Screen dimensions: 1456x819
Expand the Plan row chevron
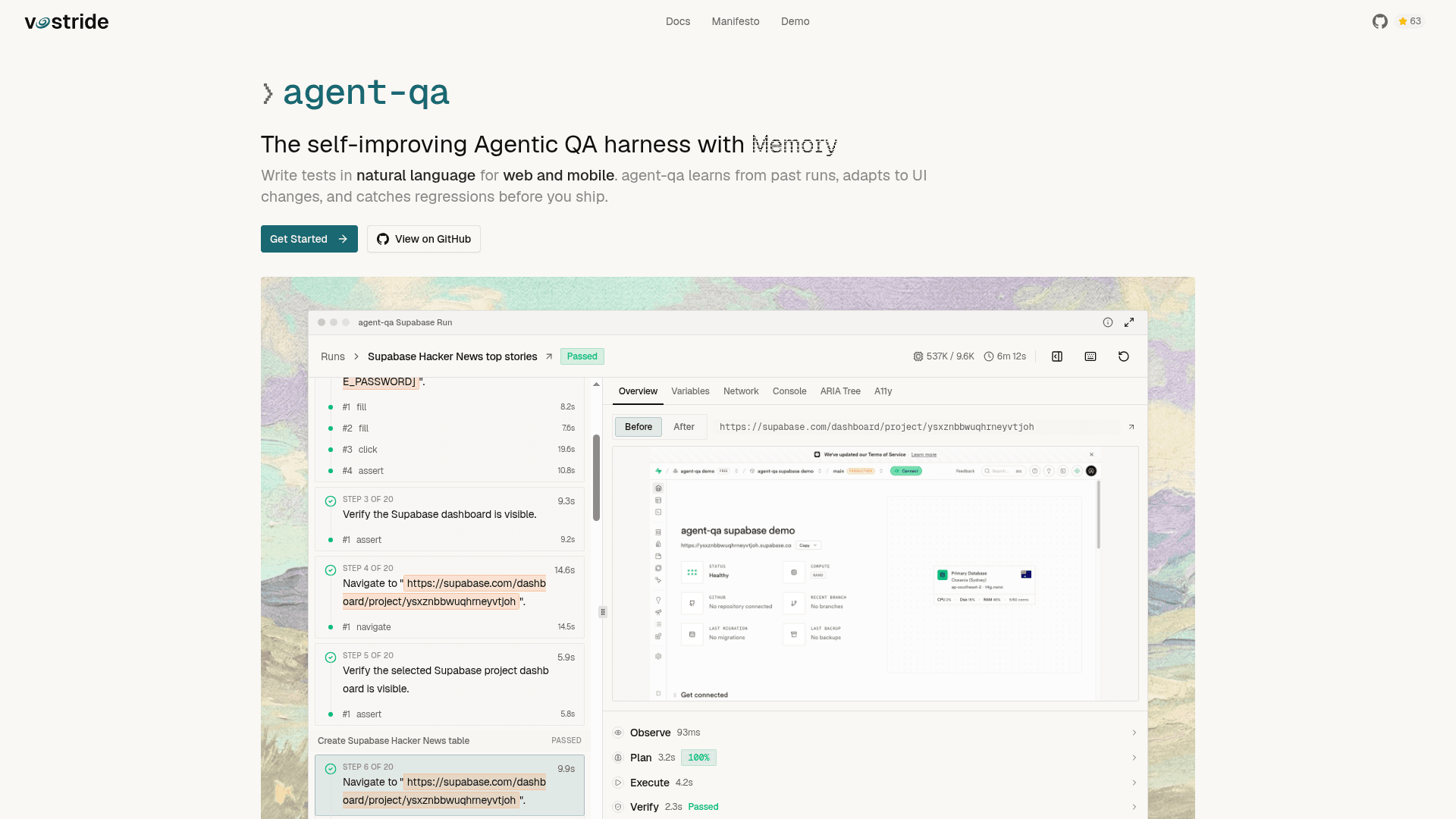pos(1134,758)
